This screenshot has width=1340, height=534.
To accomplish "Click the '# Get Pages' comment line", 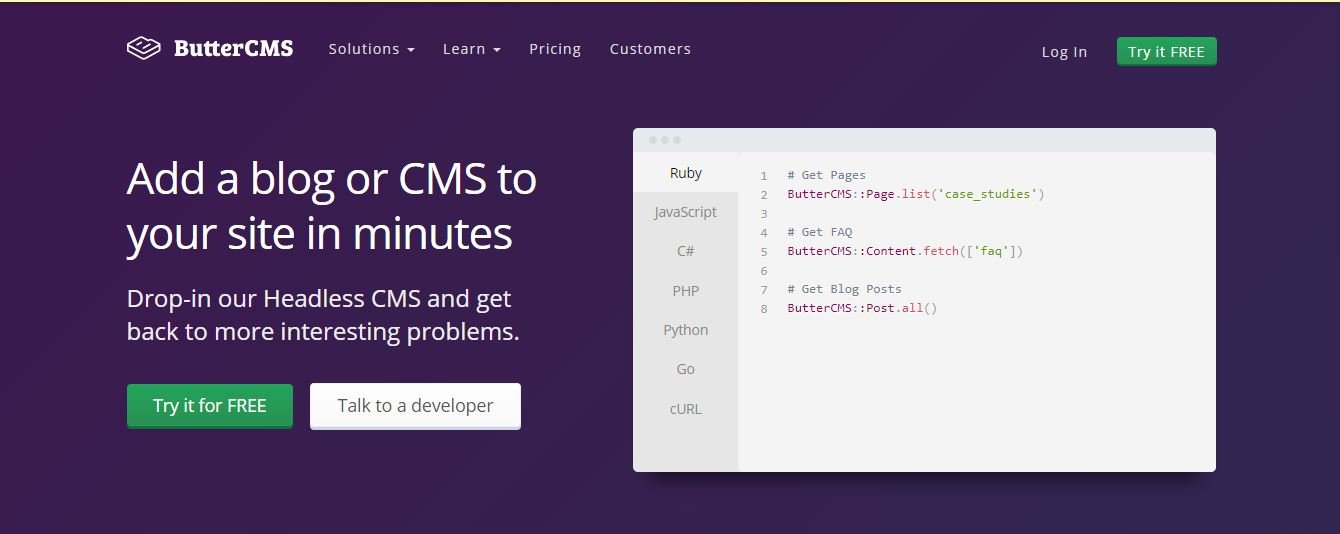I will 826,175.
